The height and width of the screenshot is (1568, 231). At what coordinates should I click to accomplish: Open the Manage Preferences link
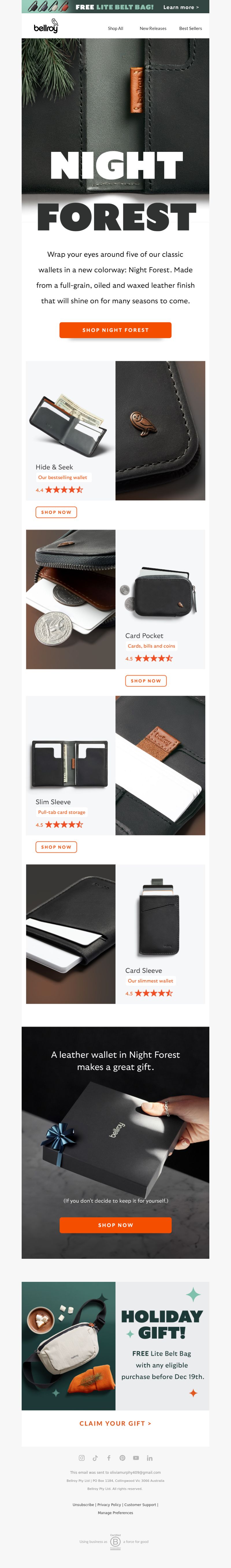point(115,1512)
